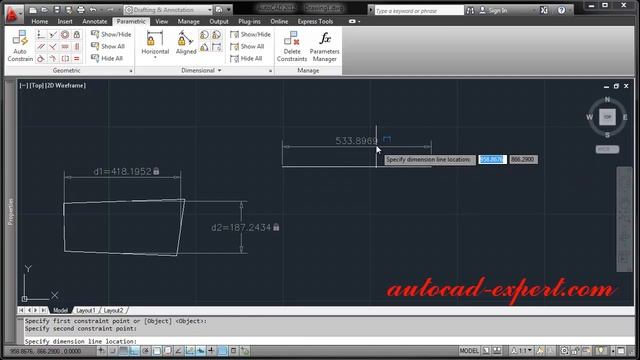This screenshot has width=640, height=360.
Task: Click the Aligned dimensional constraint tool
Action: 186,43
